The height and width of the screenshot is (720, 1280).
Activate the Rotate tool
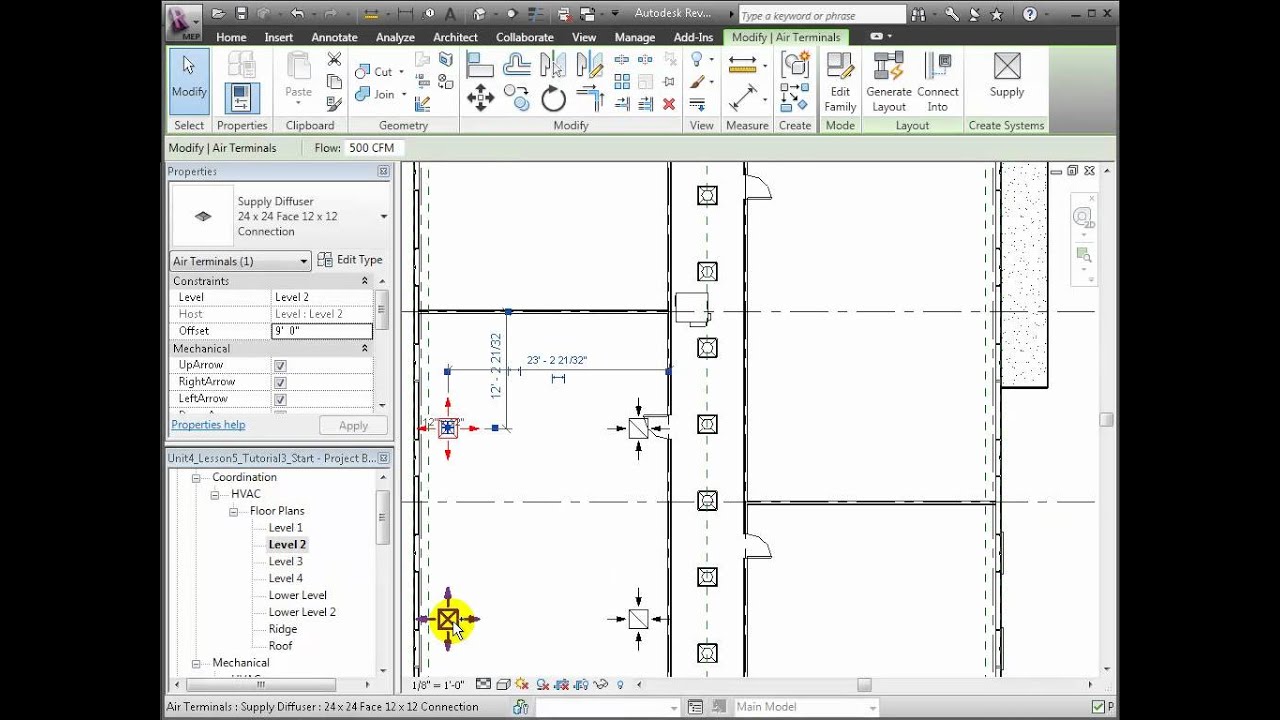point(553,98)
